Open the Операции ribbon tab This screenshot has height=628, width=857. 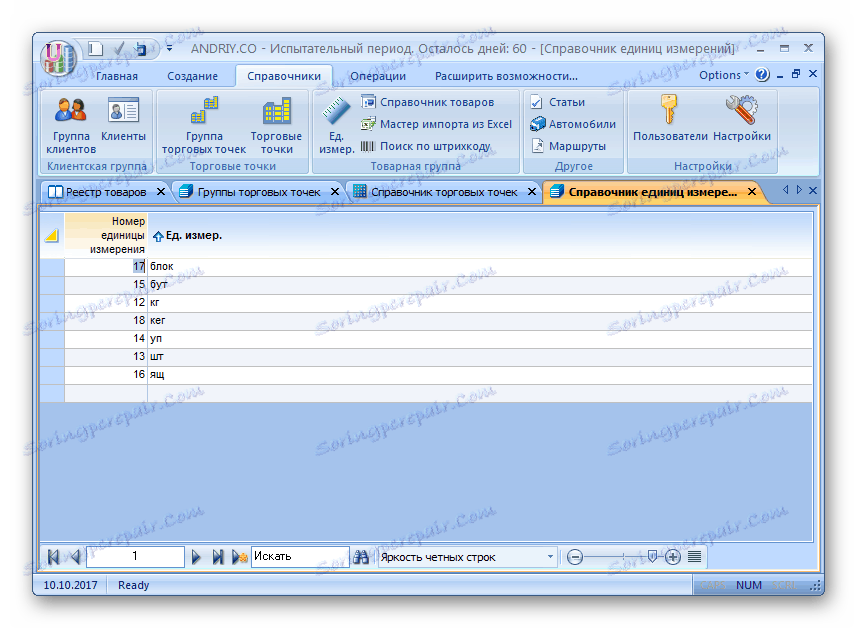click(378, 77)
